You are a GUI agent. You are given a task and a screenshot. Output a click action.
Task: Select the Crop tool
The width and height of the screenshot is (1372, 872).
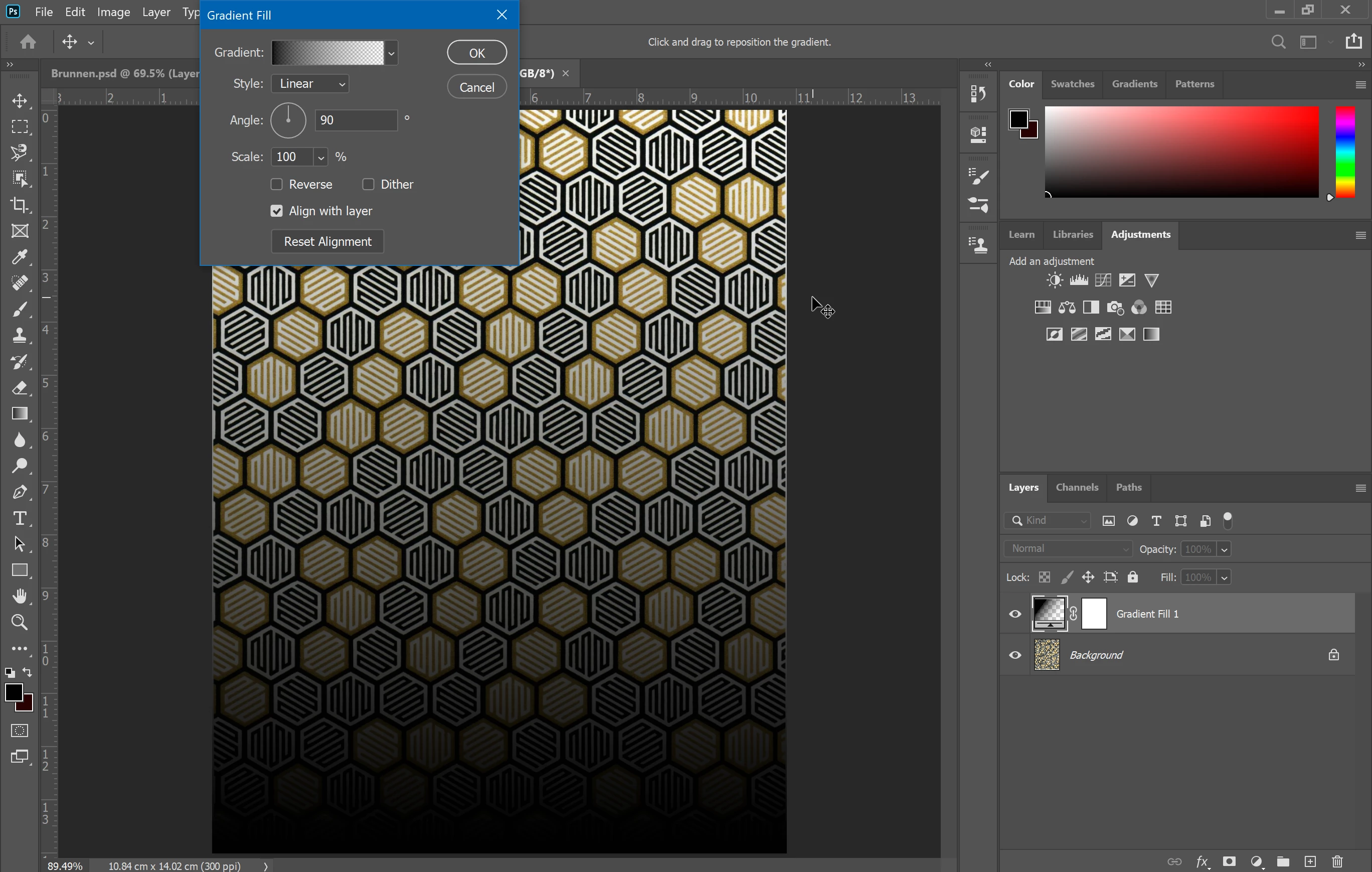click(x=20, y=205)
